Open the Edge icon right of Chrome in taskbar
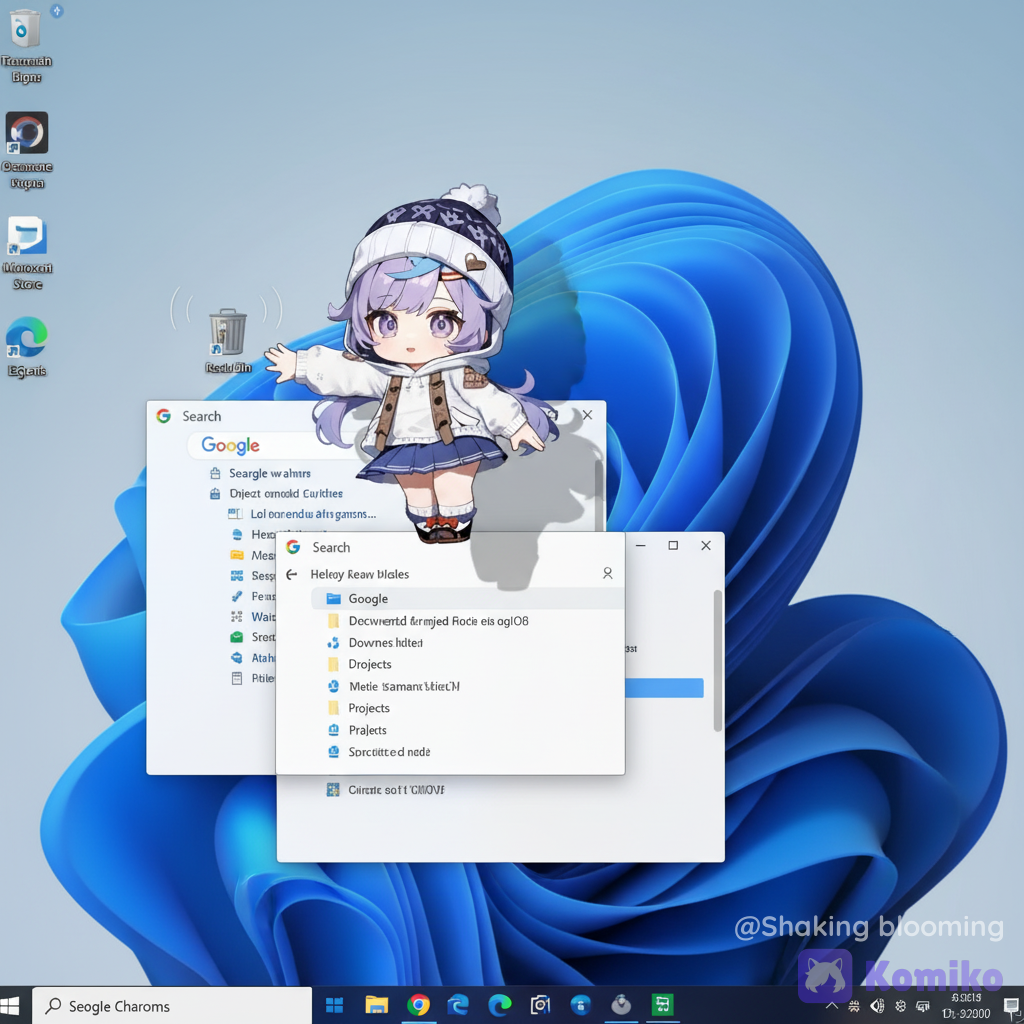Image resolution: width=1024 pixels, height=1024 pixels. 458,1004
